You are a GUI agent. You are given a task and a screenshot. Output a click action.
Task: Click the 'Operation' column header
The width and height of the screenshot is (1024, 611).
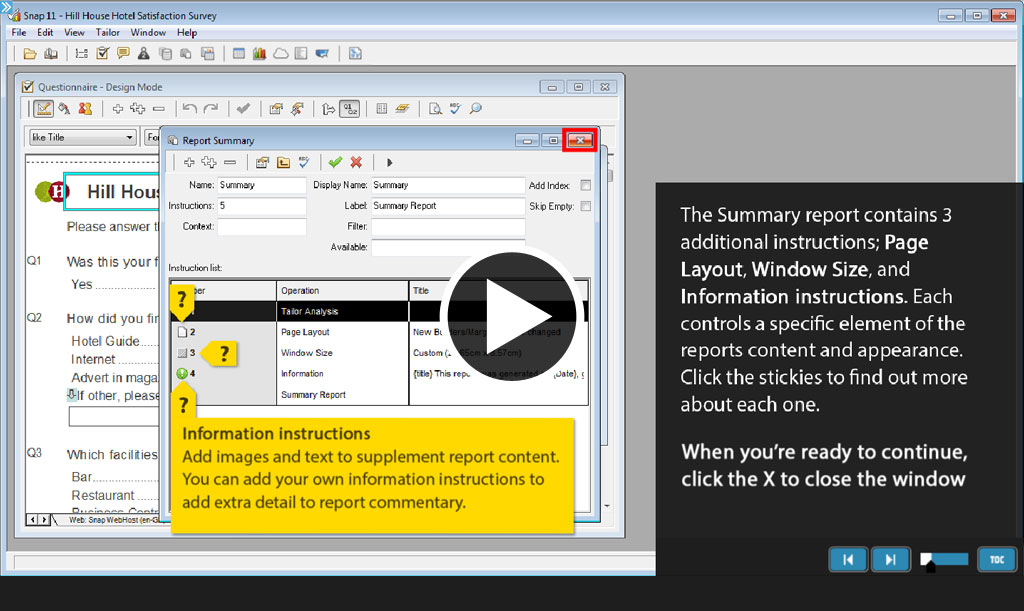(x=343, y=290)
